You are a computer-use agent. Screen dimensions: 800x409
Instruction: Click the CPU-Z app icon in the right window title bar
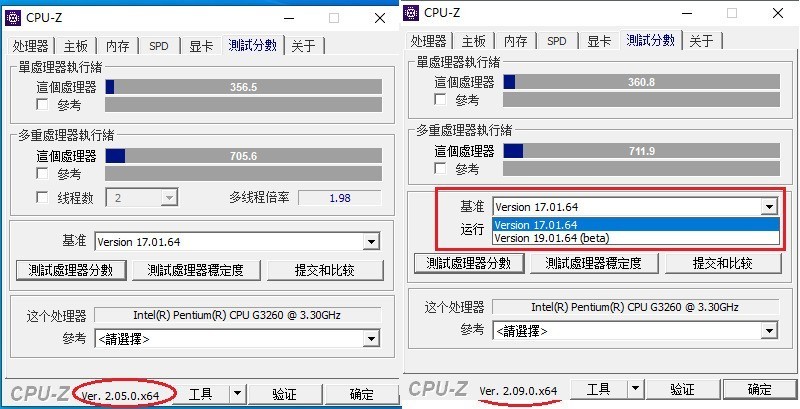[x=411, y=13]
